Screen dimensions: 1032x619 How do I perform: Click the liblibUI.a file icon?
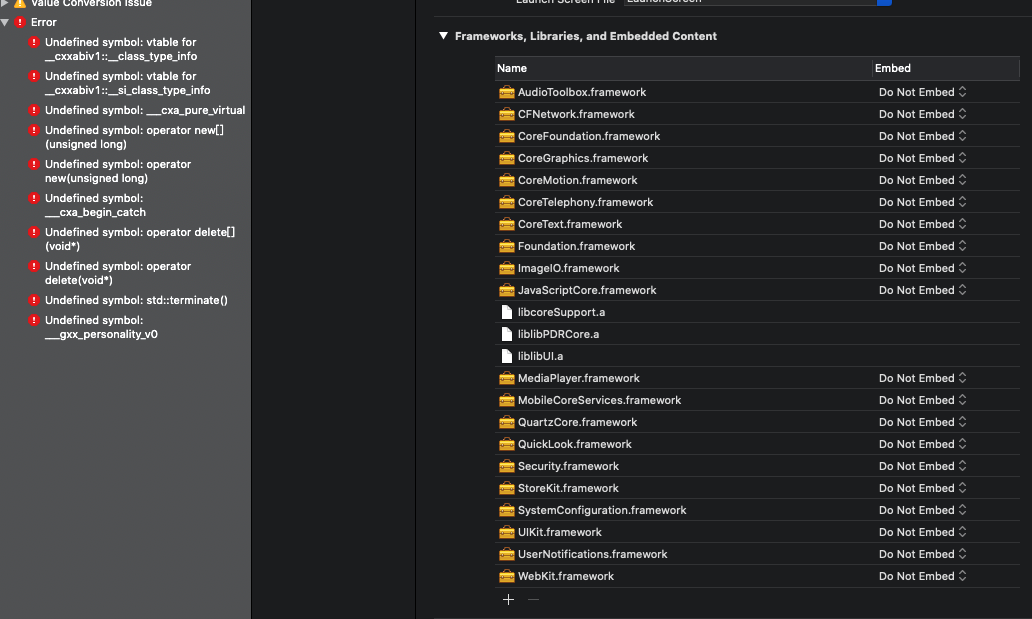[506, 356]
